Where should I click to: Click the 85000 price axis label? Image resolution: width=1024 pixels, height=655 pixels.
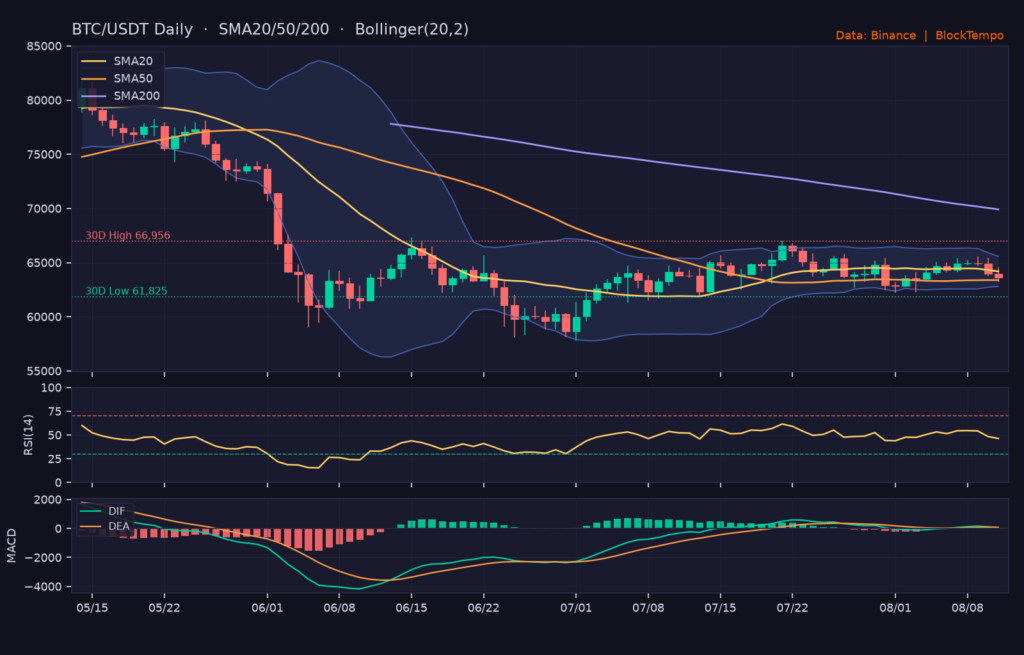click(44, 46)
